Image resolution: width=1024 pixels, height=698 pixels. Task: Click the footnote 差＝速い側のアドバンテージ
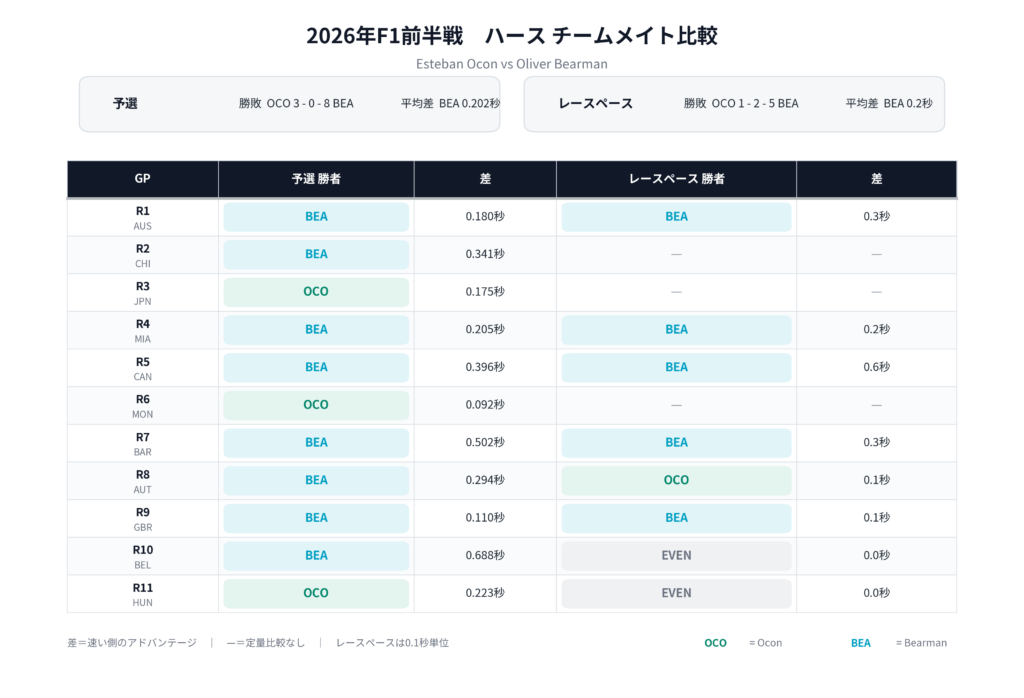[132, 643]
